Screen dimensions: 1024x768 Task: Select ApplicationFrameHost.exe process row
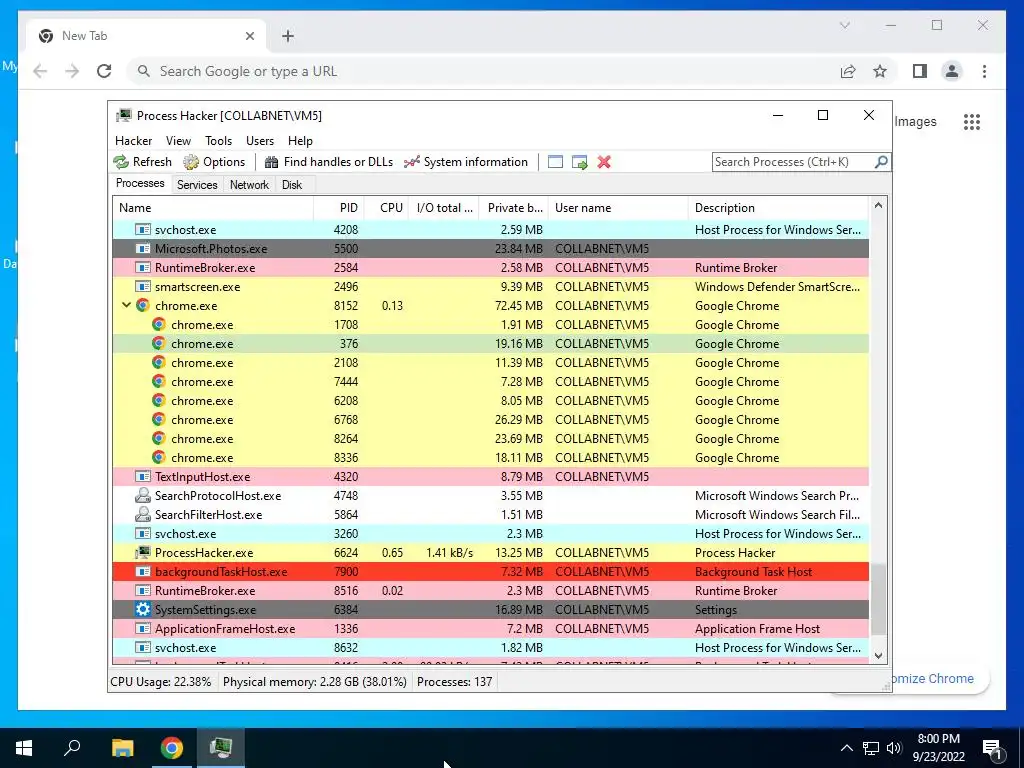pyautogui.click(x=491, y=629)
